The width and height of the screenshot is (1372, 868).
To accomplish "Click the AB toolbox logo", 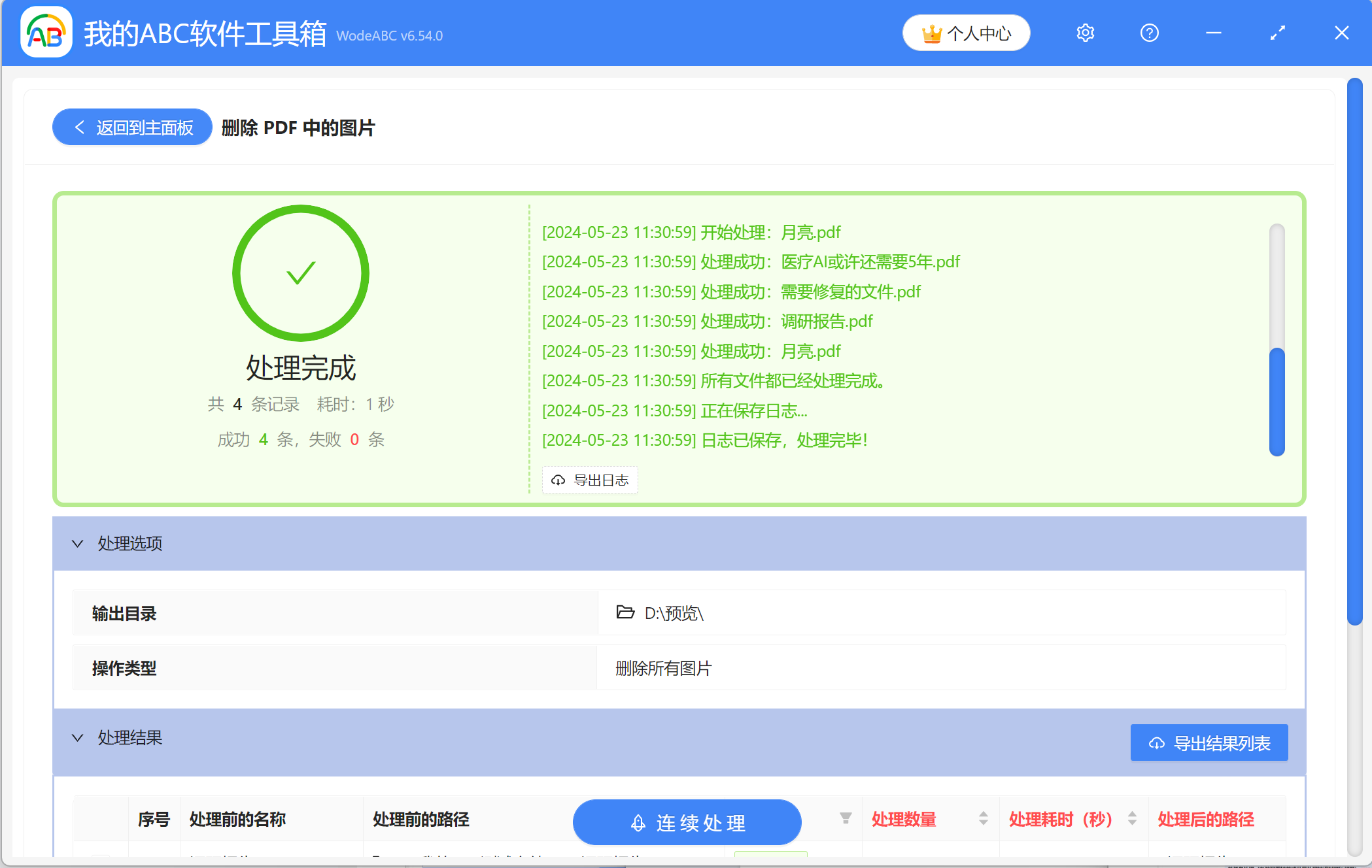I will [x=45, y=33].
